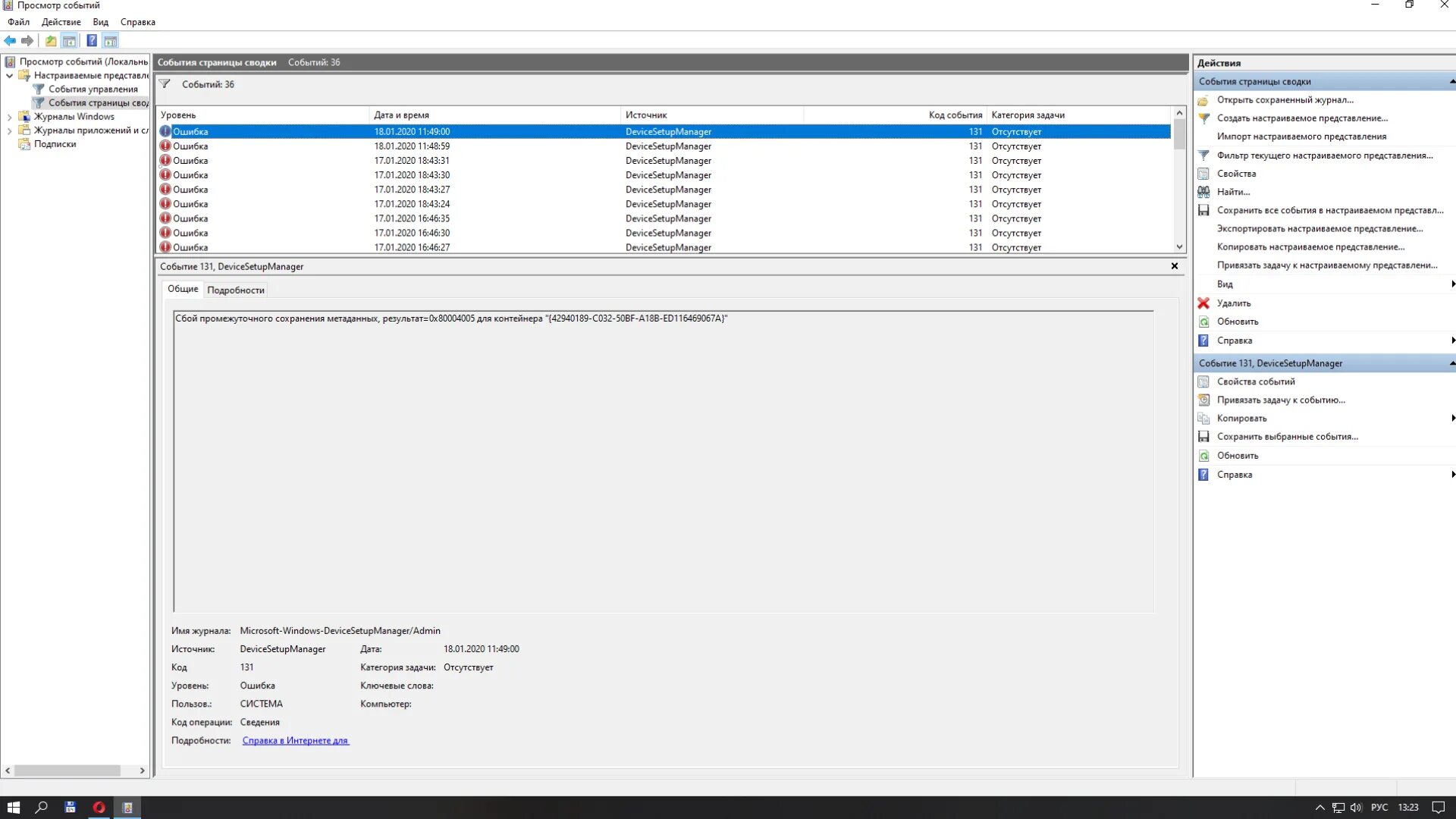Select События управления tree item
Screen dimensions: 1456x819
(93, 89)
